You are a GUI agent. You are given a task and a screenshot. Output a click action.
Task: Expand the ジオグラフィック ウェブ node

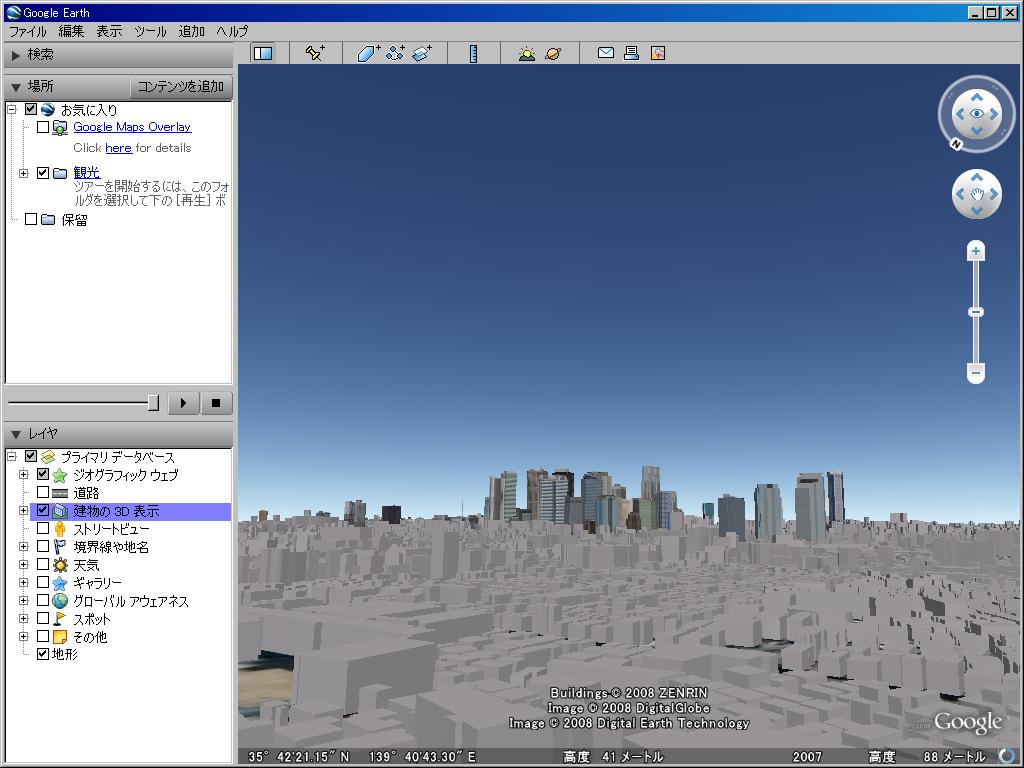24,475
